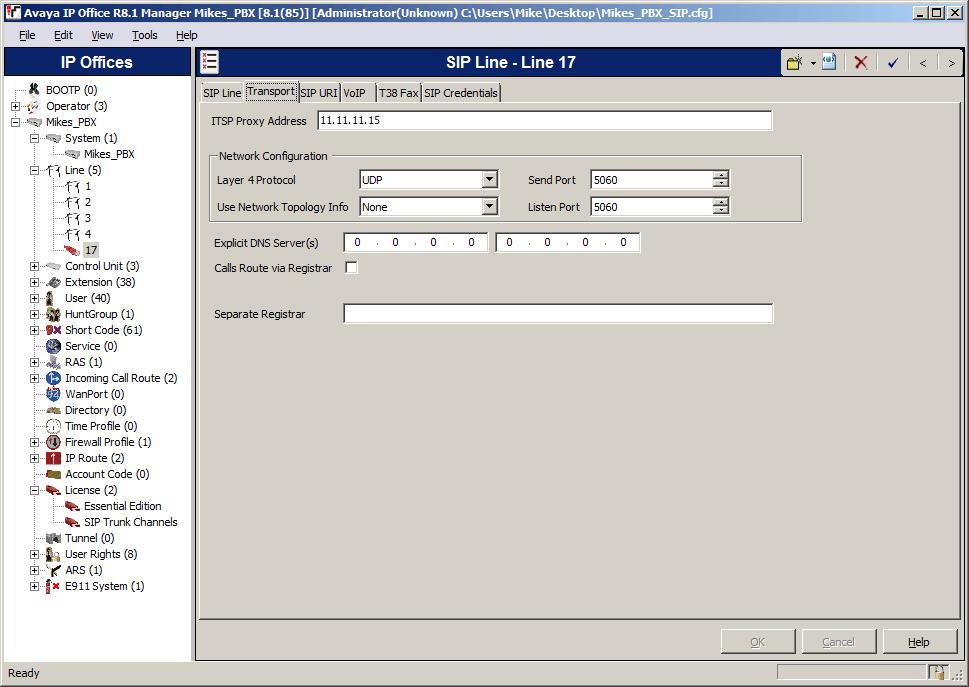Collapse the License (2) node

[x=35, y=491]
